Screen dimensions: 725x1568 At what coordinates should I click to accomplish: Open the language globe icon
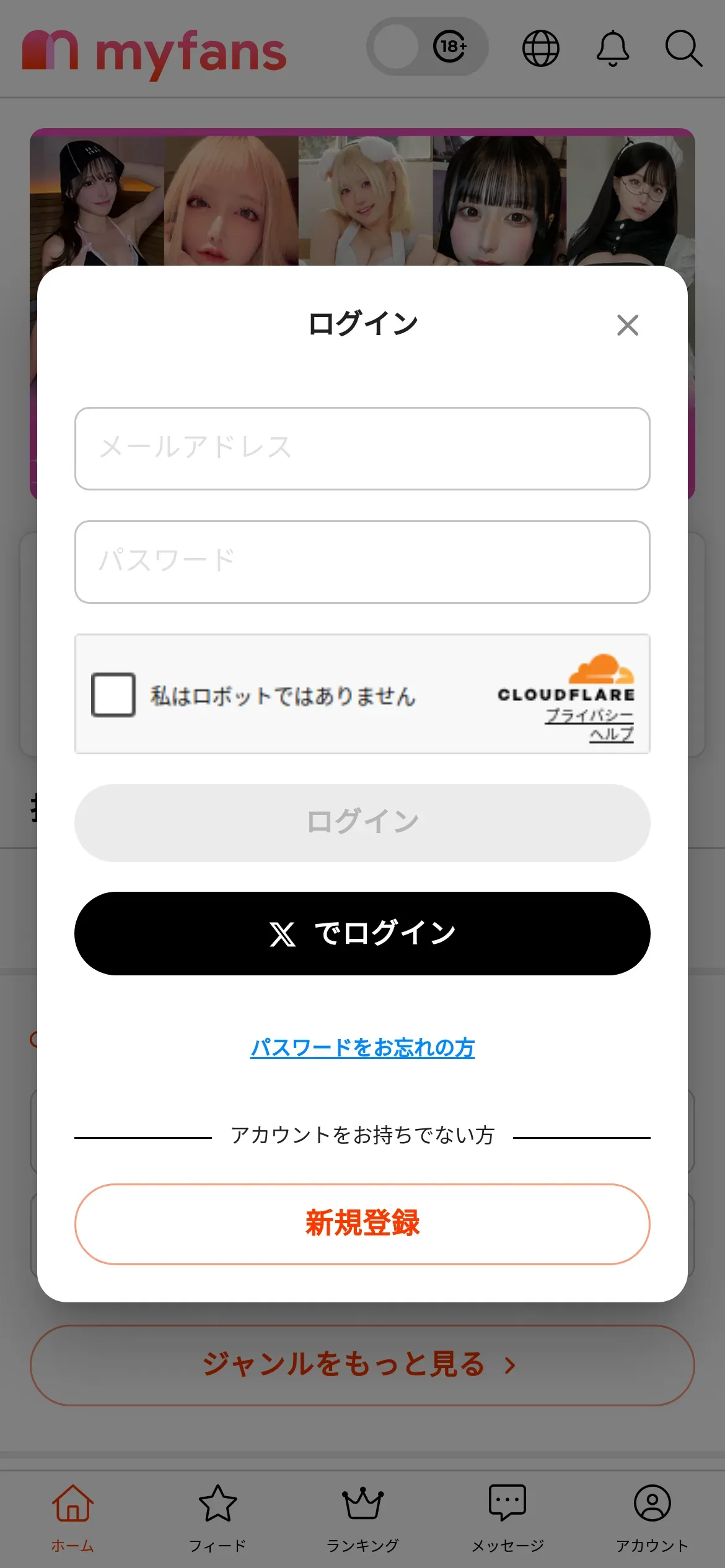click(x=540, y=48)
